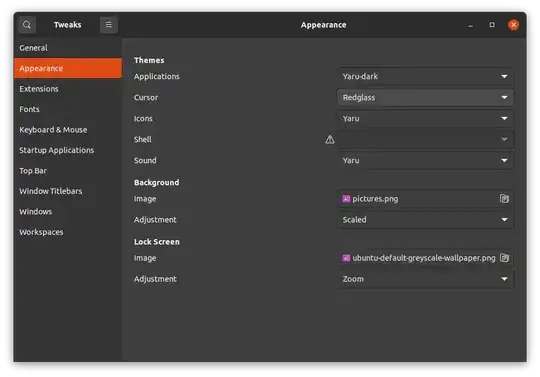
Task: Click the Lock Screen section heading
Action: coord(157,242)
